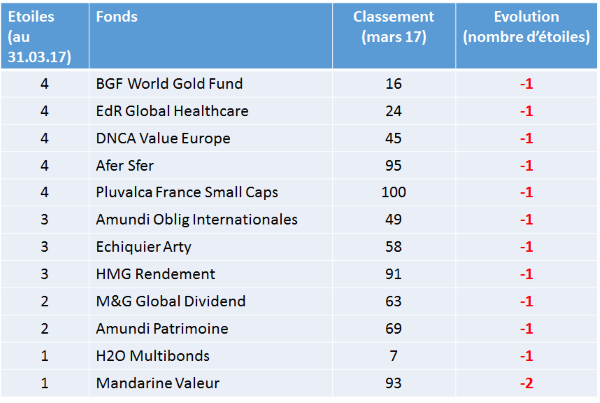Select Amundi Oblig Internationales fund
Image resolution: width=600 pixels, height=403 pixels.
point(197,220)
